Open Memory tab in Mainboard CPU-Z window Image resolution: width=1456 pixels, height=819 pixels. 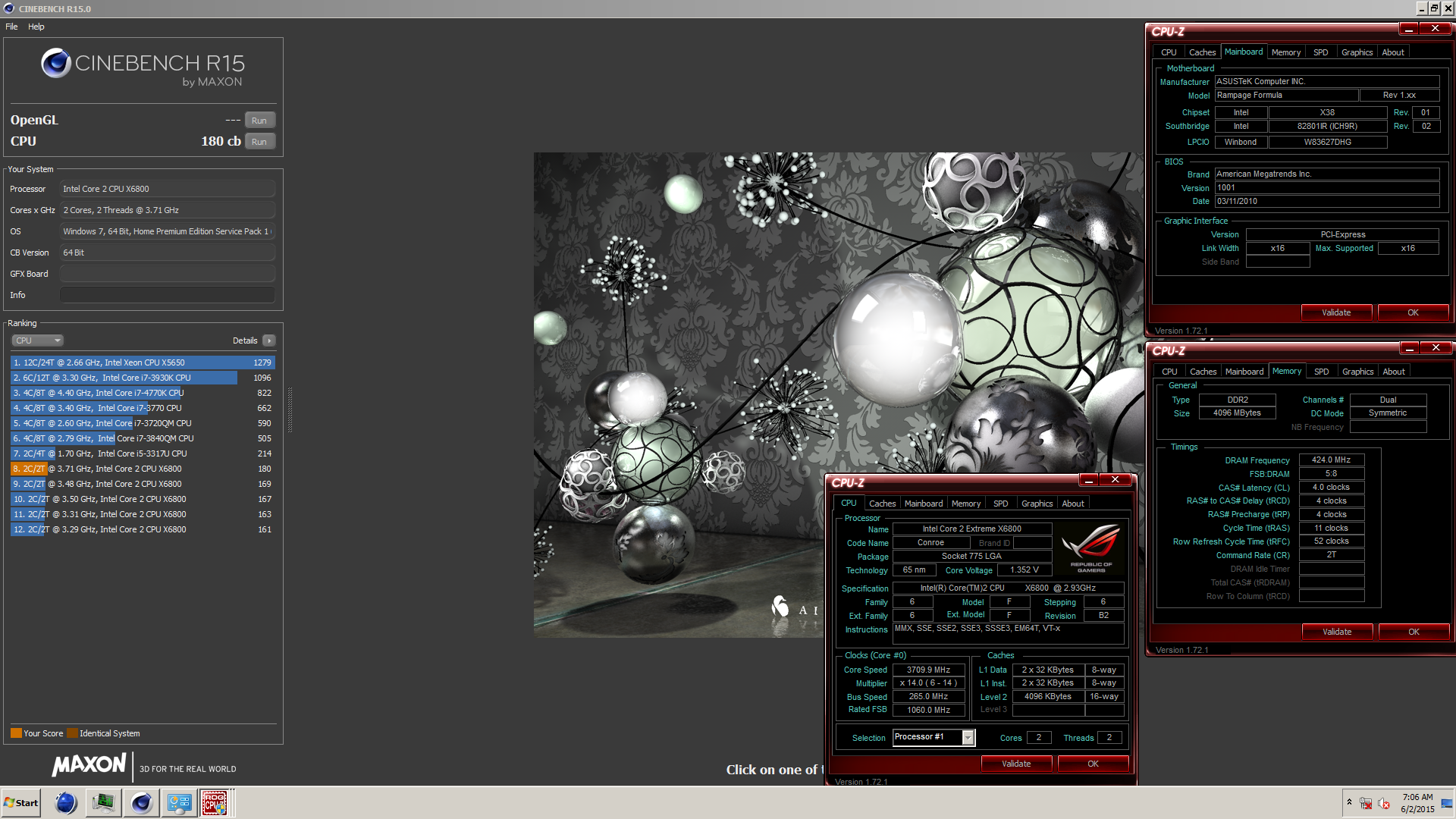click(1286, 52)
